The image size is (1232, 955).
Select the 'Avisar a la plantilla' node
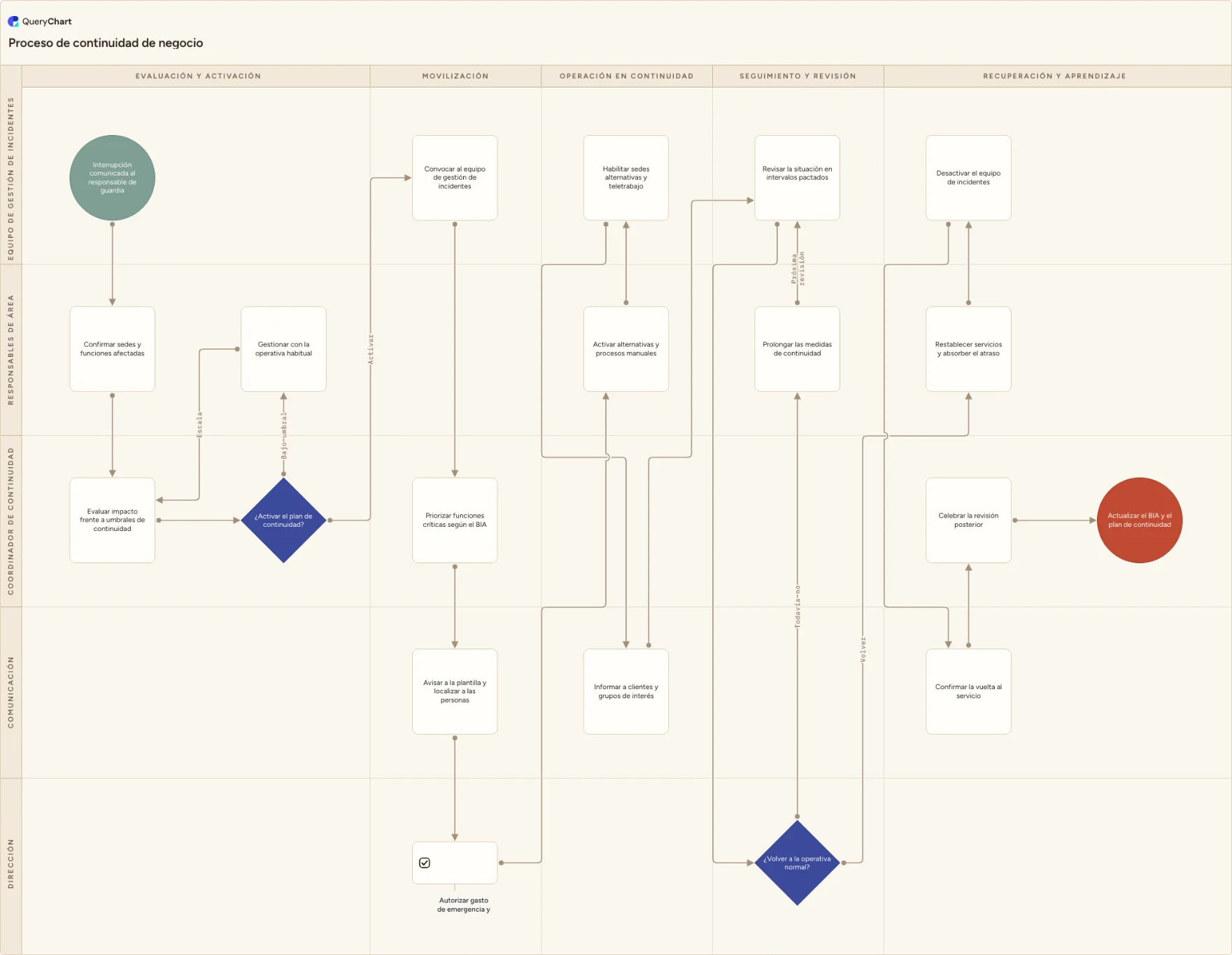click(x=455, y=691)
